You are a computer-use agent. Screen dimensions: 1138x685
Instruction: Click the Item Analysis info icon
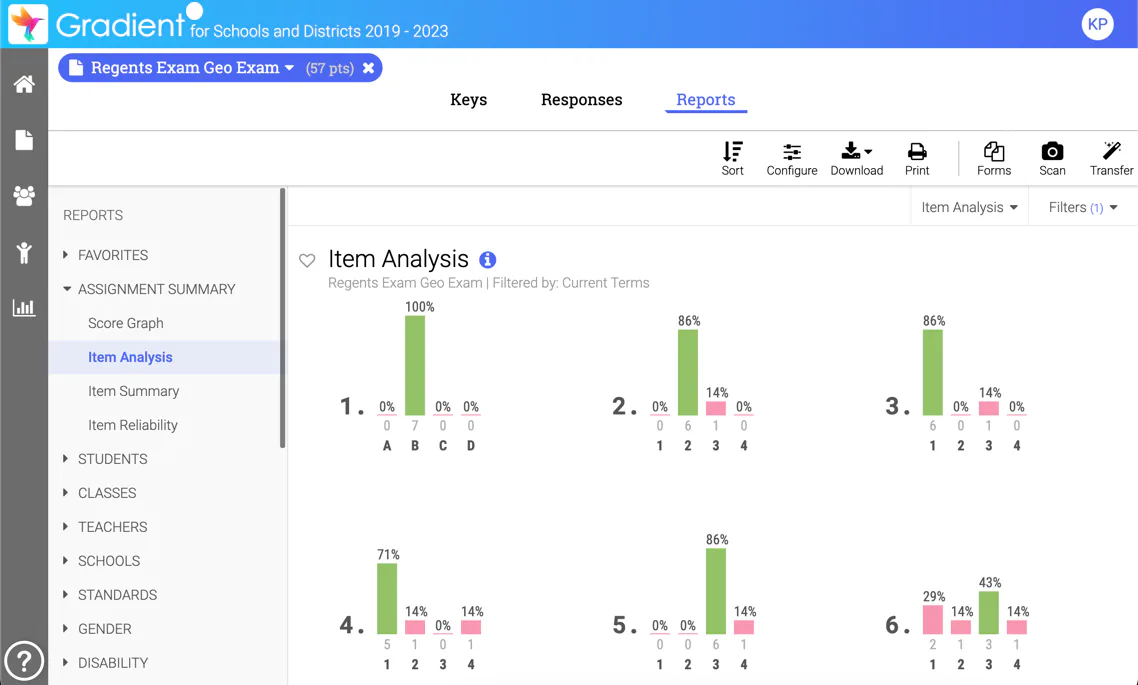pos(488,259)
